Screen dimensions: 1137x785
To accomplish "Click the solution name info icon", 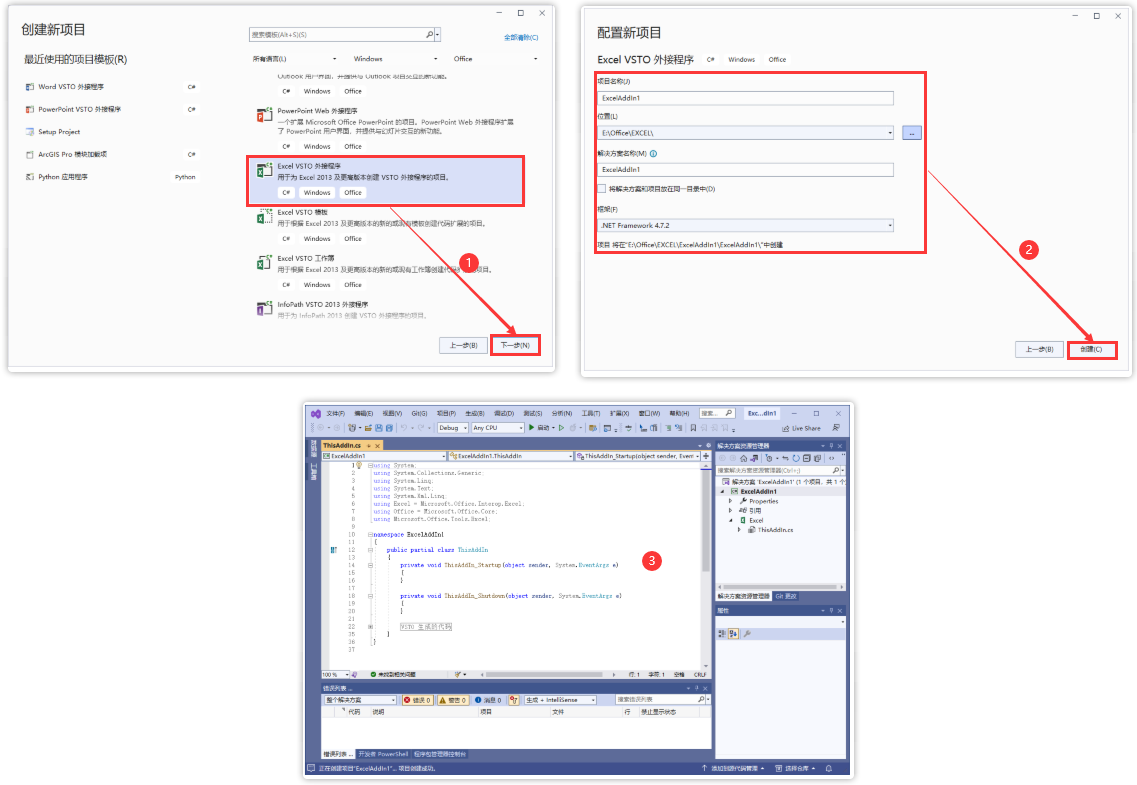I will [x=653, y=154].
